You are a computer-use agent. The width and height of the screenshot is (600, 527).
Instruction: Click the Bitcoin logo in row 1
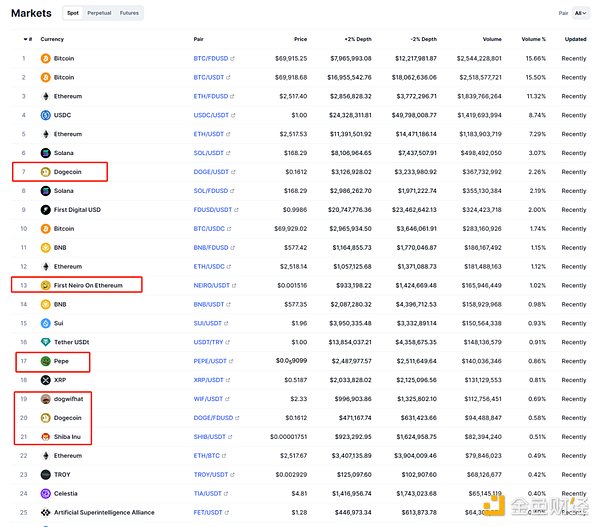coord(45,59)
